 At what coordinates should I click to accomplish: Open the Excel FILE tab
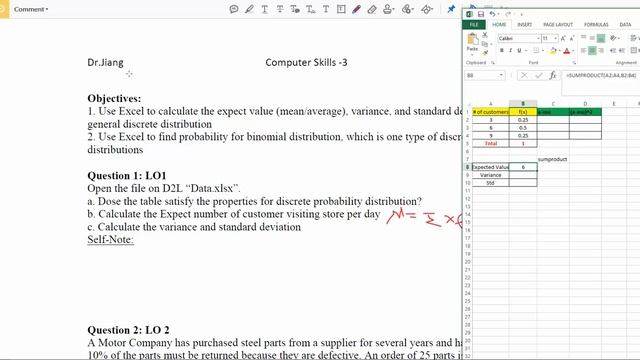pyautogui.click(x=473, y=24)
